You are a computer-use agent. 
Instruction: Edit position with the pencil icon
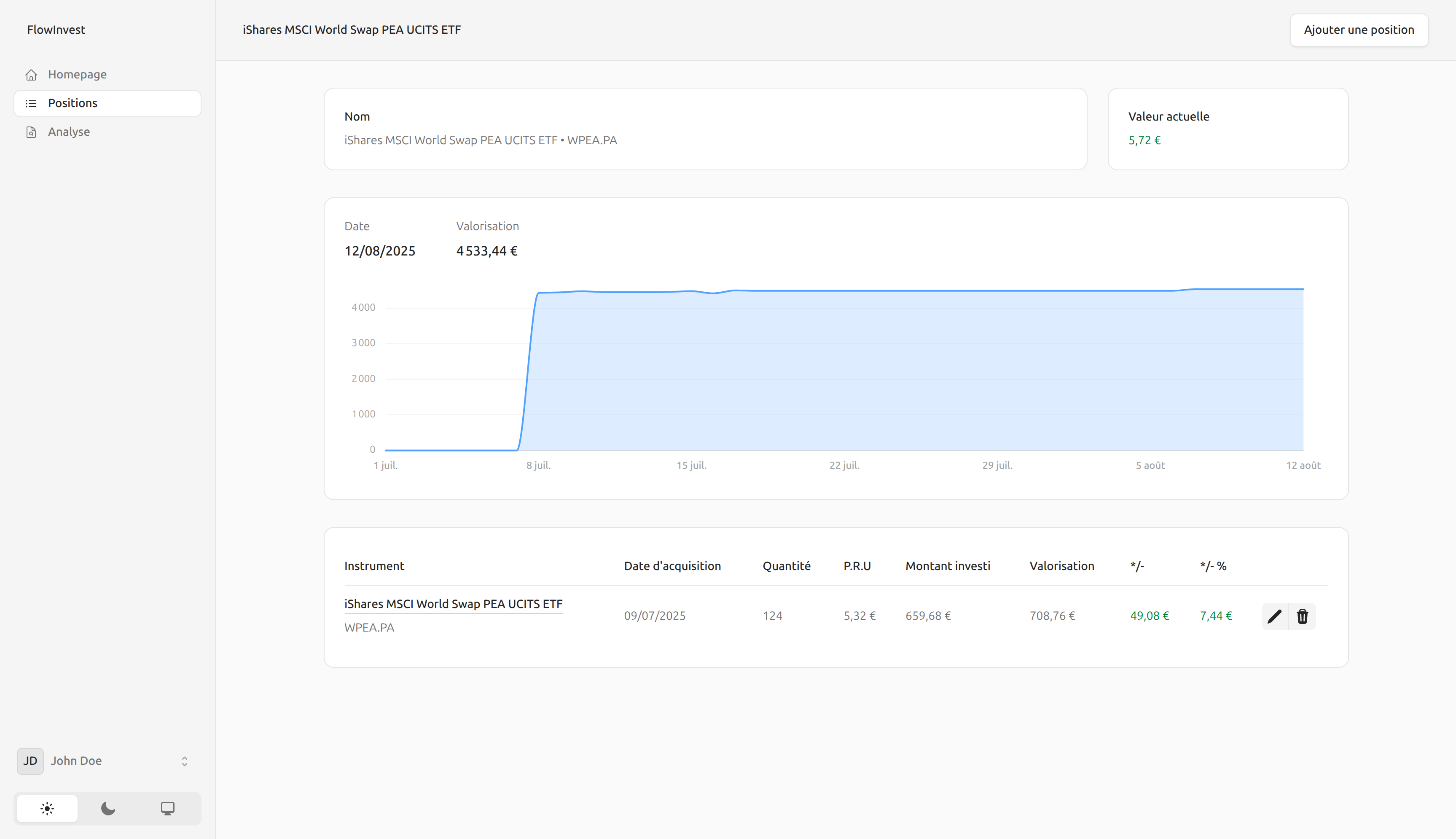pos(1275,616)
